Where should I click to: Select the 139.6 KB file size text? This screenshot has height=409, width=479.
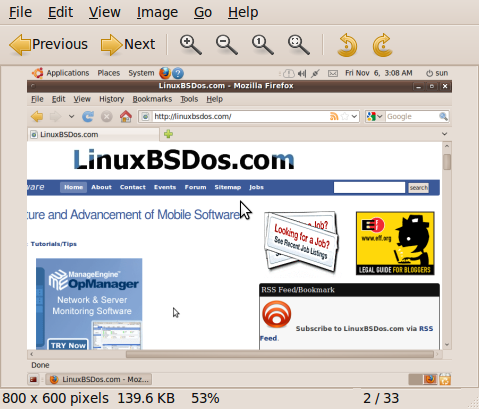[x=146, y=398]
